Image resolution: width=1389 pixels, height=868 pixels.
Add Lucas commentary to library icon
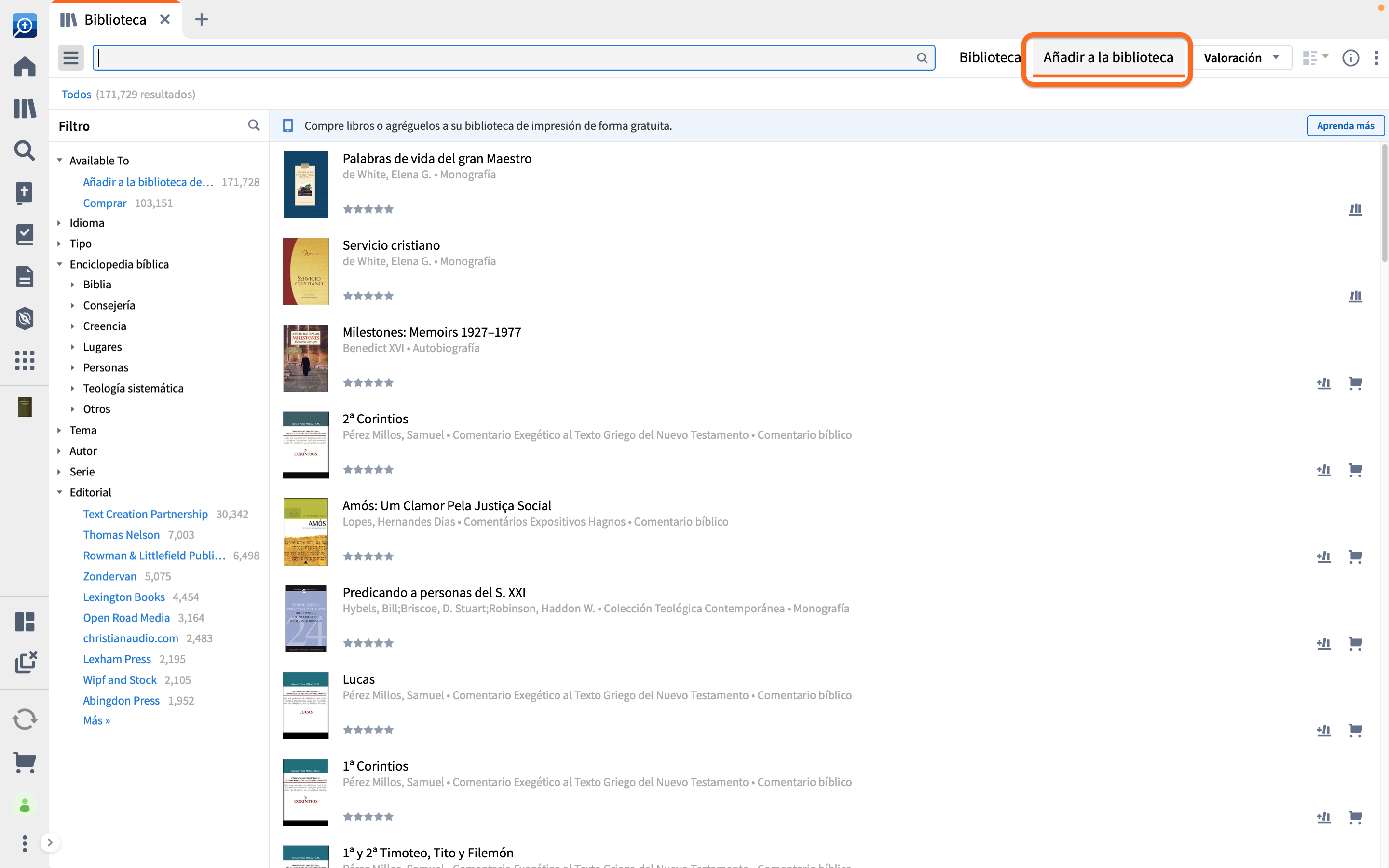point(1323,730)
